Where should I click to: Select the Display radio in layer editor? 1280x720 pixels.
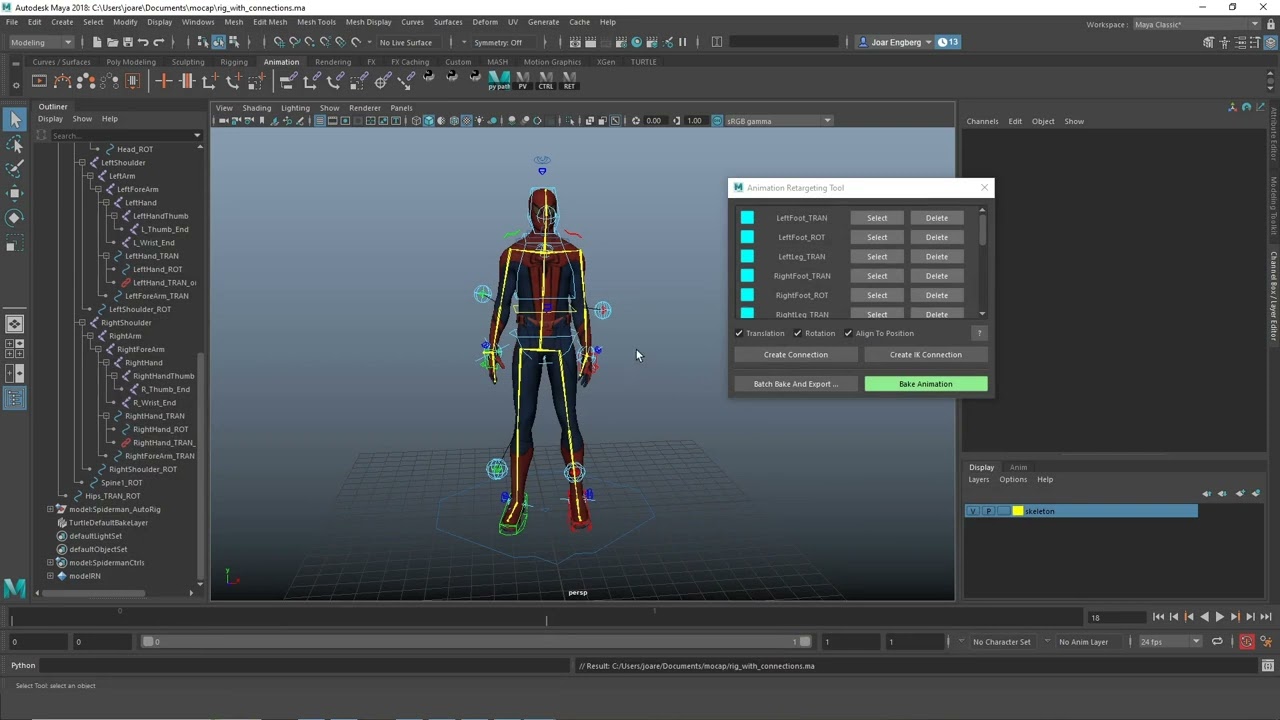tap(981, 467)
